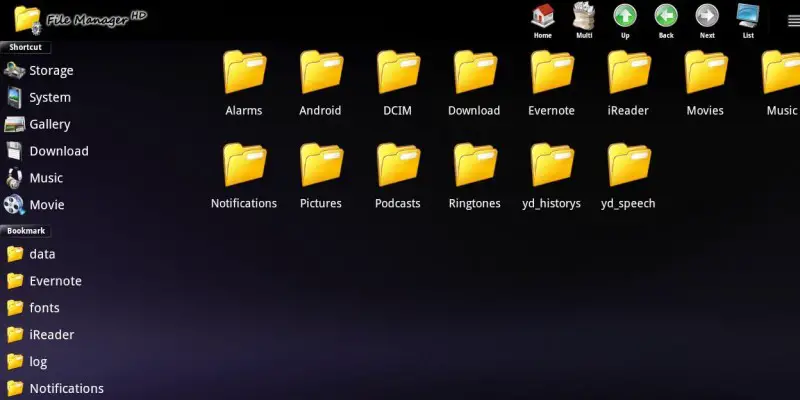Select the Evernote bookmark
Viewport: 800px width, 400px height.
[x=44, y=281]
